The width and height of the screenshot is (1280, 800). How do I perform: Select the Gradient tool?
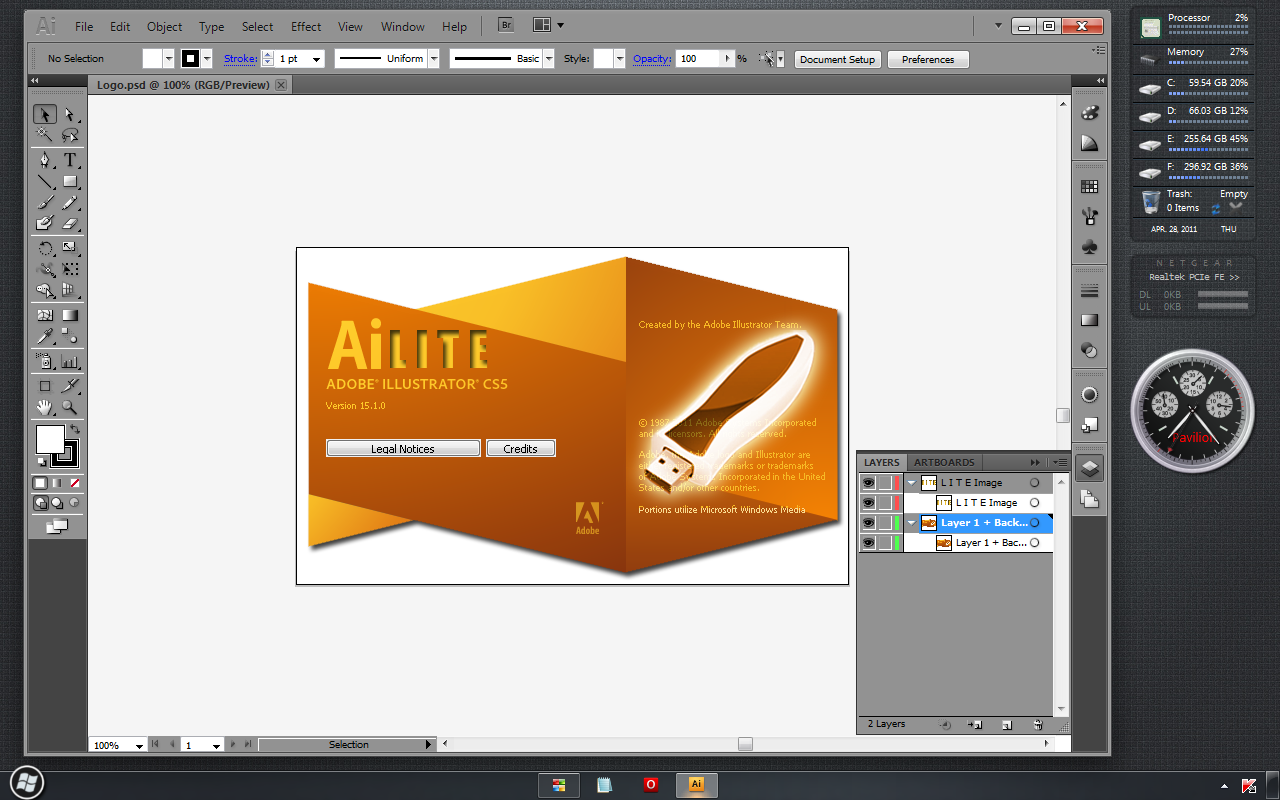[x=70, y=315]
